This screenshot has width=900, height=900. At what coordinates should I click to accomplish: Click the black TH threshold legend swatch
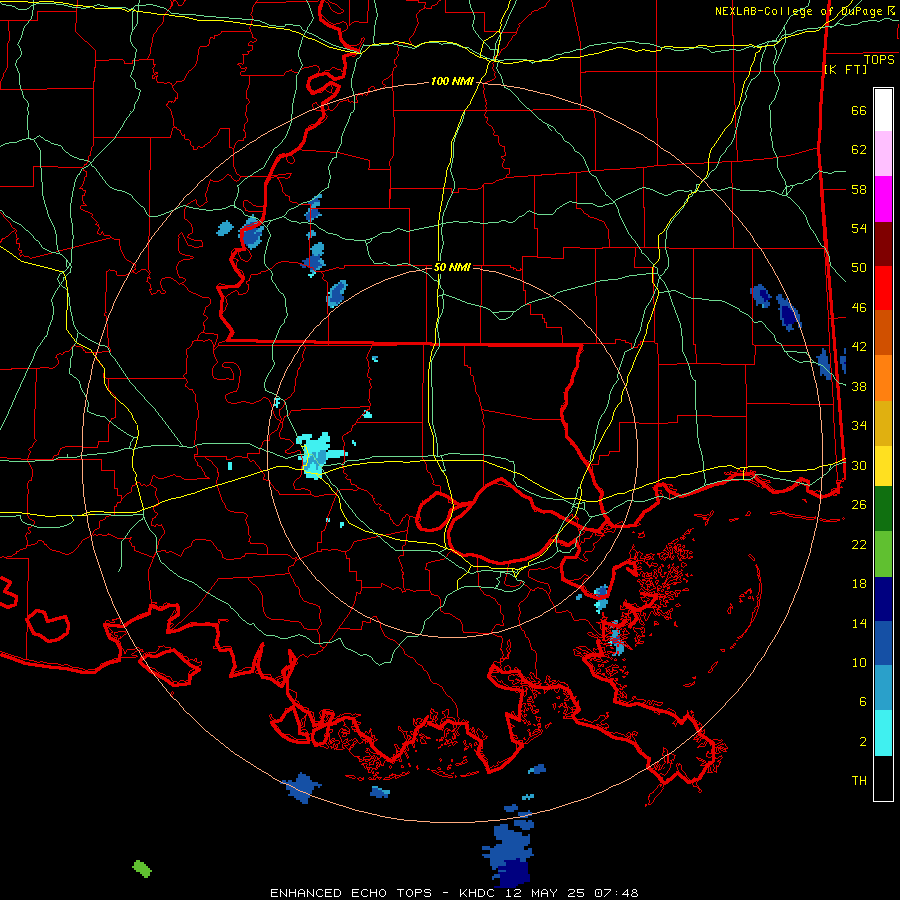(883, 778)
